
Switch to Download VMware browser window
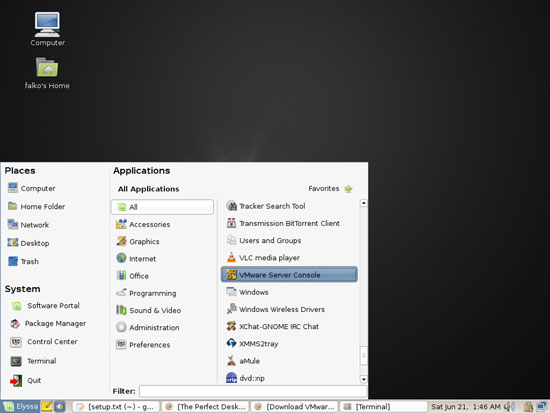coord(295,407)
